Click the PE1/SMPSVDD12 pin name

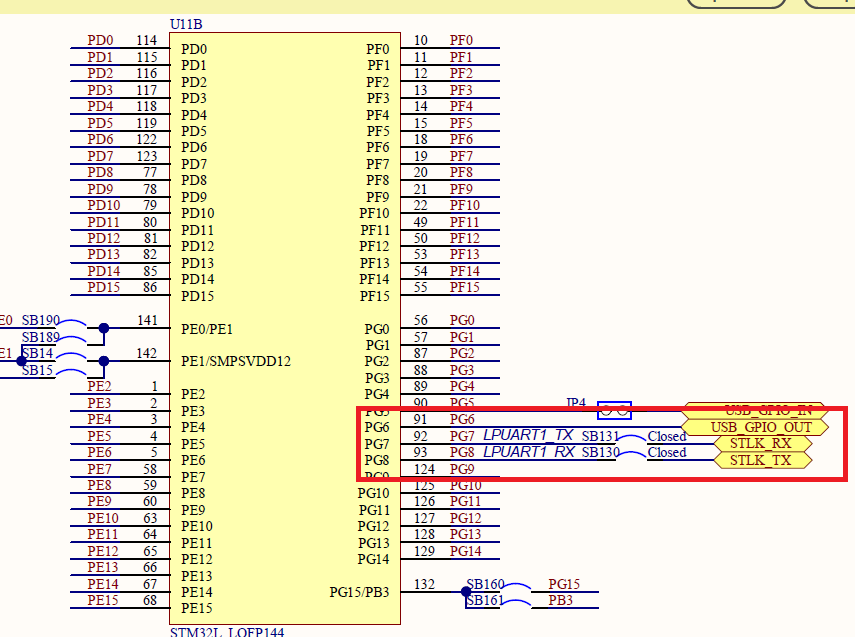tap(236, 362)
